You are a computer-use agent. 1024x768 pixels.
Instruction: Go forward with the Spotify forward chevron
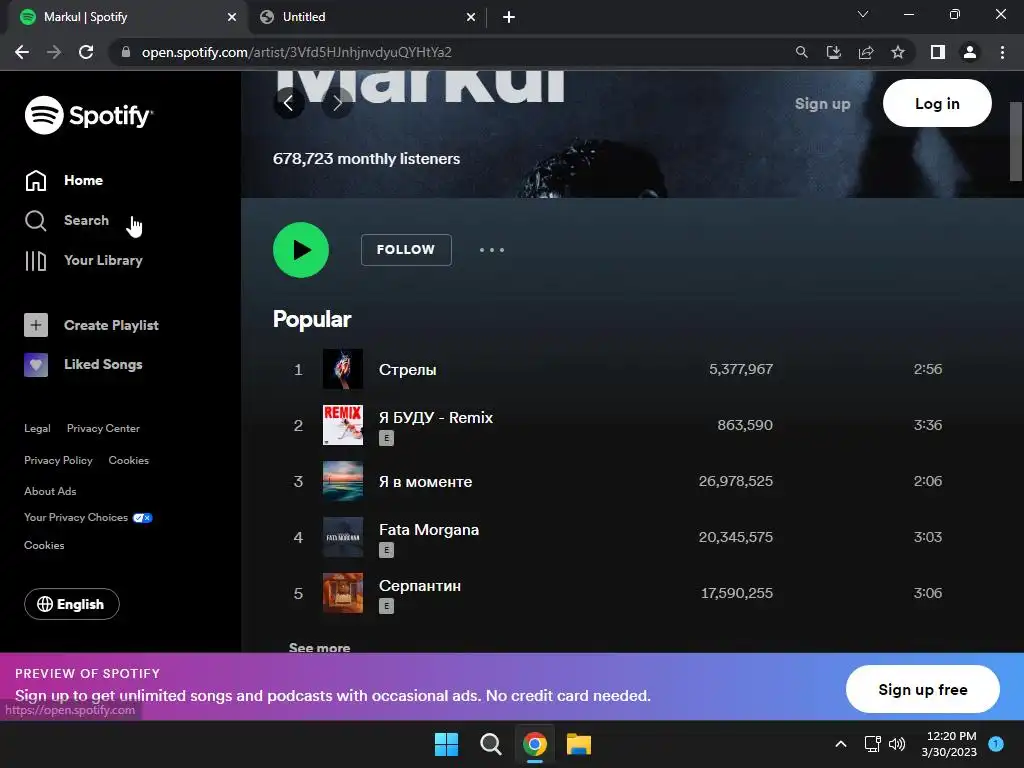click(337, 103)
